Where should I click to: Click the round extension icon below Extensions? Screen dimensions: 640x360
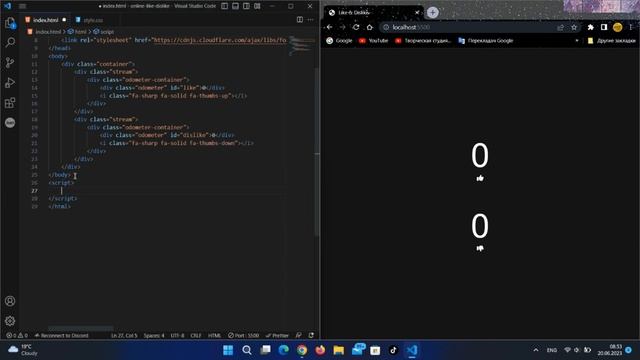point(10,122)
